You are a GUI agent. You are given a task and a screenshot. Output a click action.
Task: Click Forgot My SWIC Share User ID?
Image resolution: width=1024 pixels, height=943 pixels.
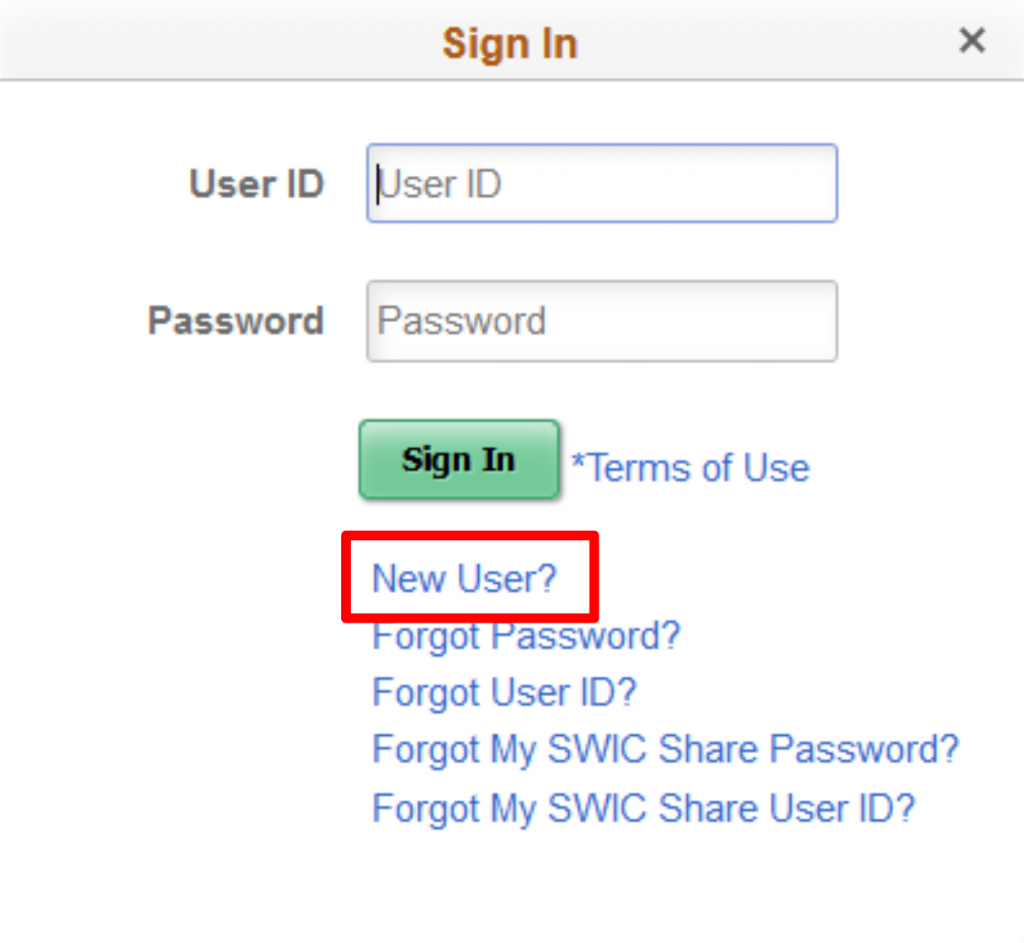coord(643,807)
